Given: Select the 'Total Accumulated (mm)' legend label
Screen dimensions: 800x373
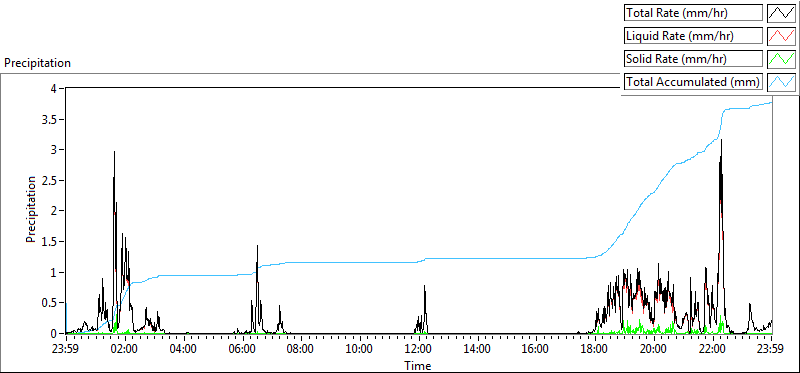Looking at the screenshot, I should [x=693, y=82].
